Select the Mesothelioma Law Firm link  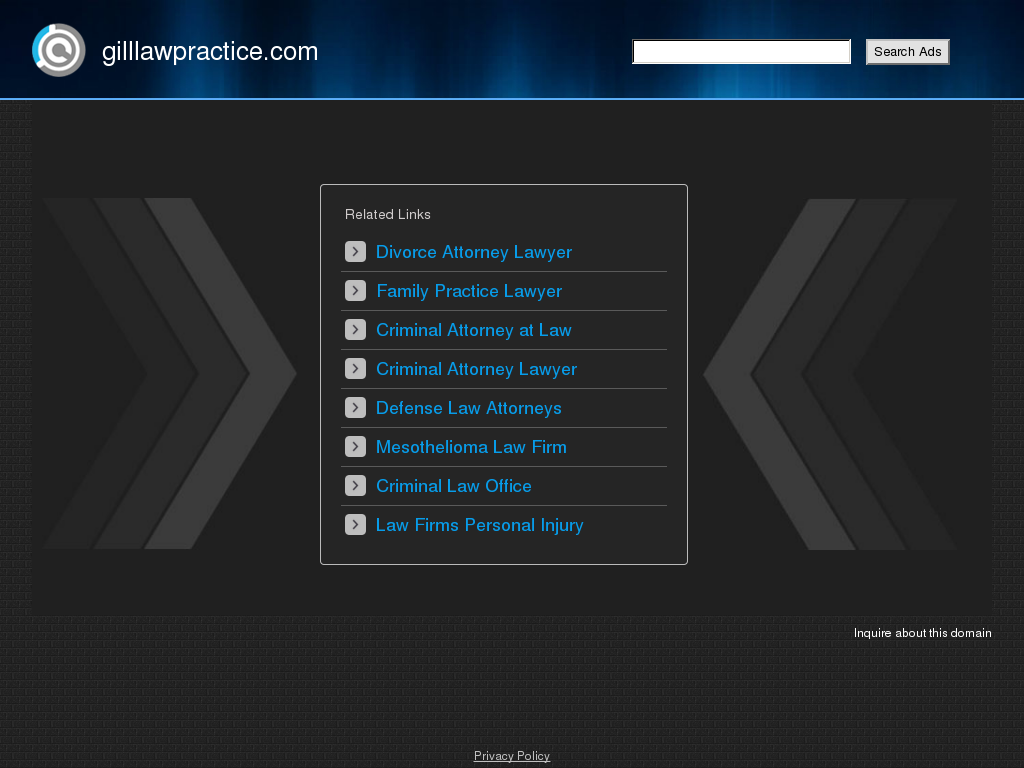coord(472,447)
